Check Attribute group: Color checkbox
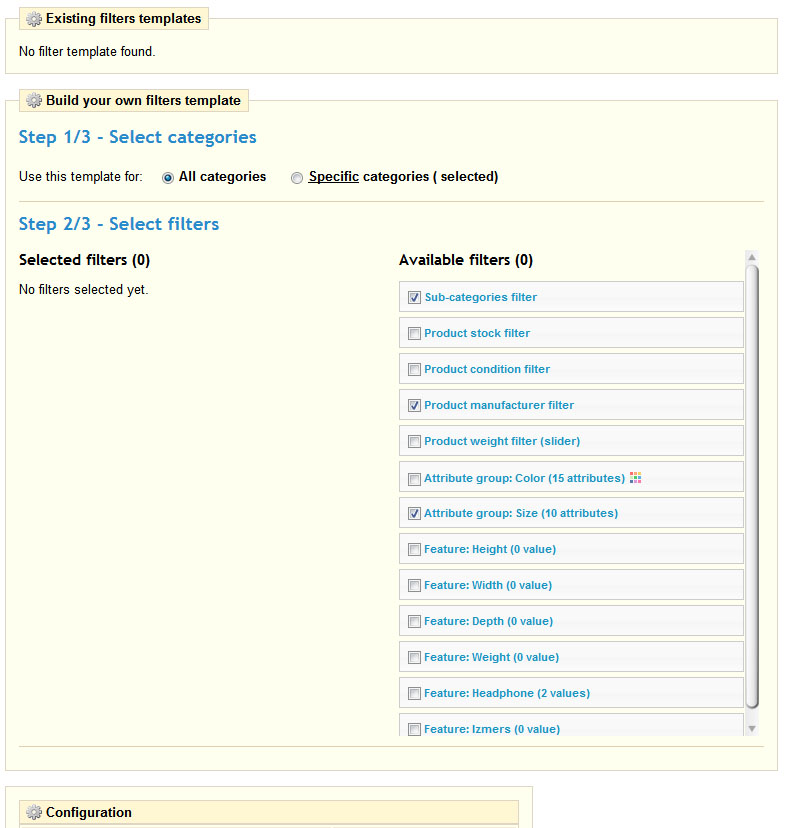806x828 pixels. point(414,479)
